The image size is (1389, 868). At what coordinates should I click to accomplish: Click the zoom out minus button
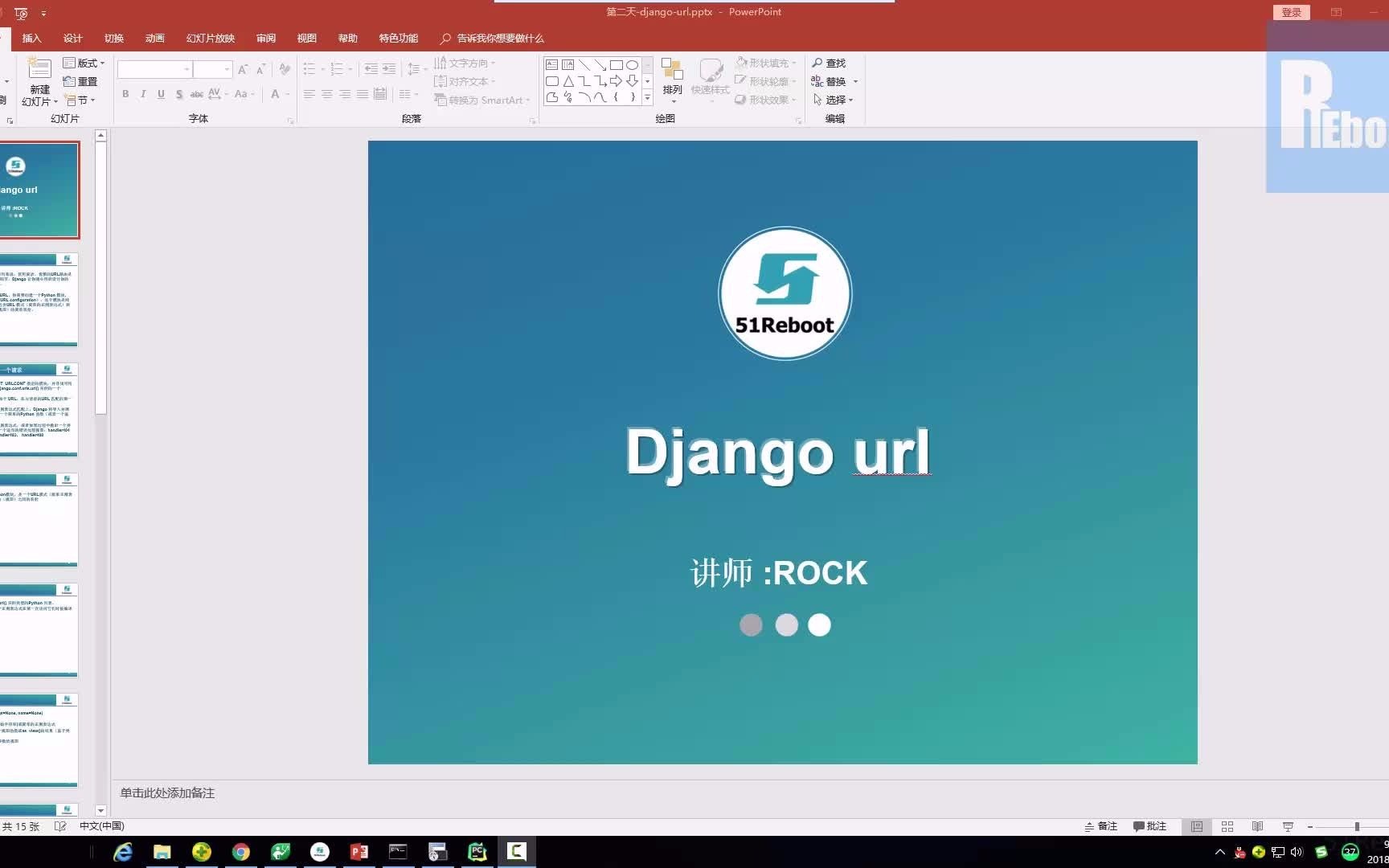[1310, 826]
